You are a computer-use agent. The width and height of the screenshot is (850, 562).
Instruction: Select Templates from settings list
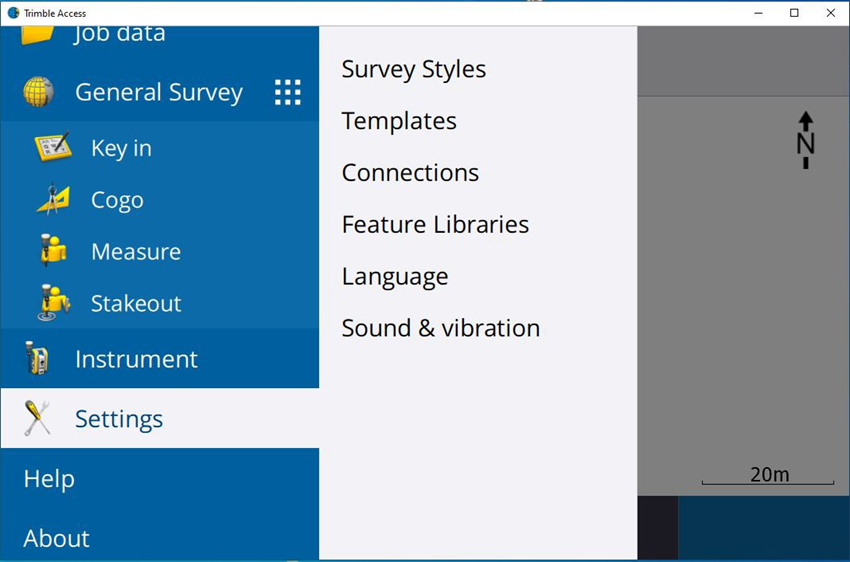click(399, 121)
